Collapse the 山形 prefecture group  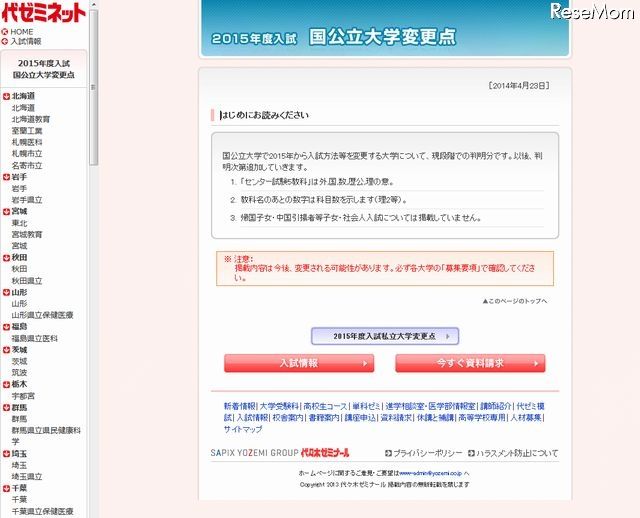pos(6,292)
